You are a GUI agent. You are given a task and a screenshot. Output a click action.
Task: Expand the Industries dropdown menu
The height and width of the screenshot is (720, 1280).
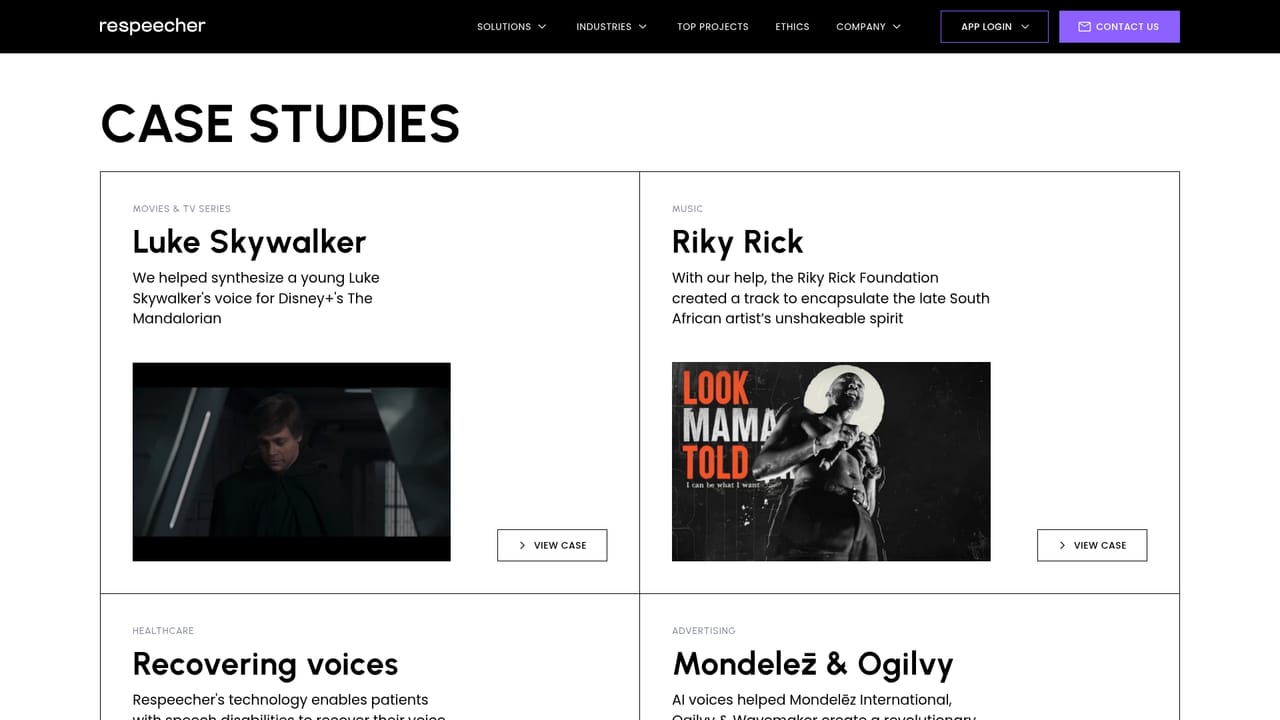point(612,27)
